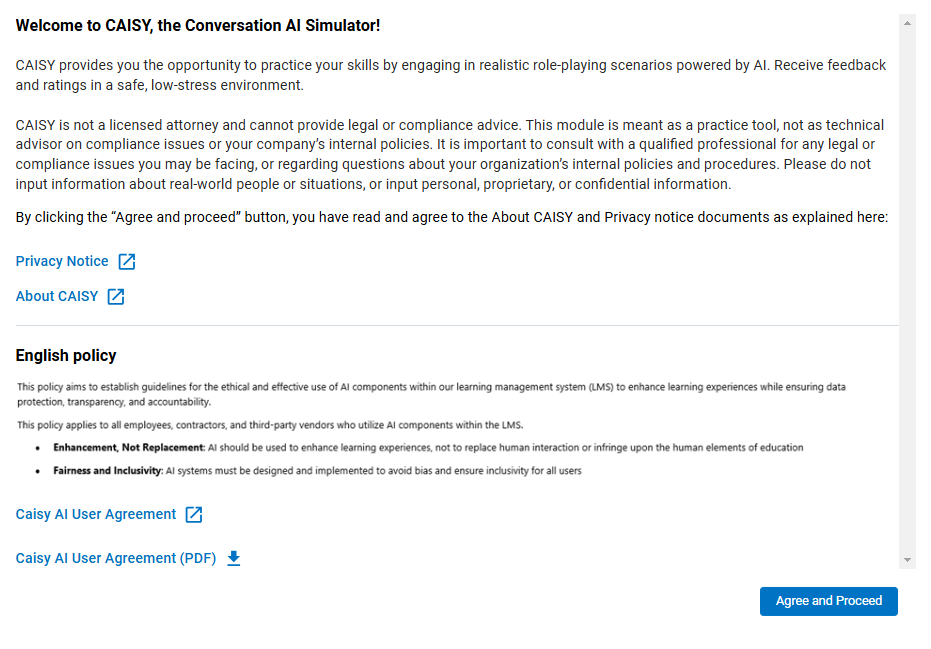Open the About CAISY page
The image size is (931, 649).
[56, 296]
